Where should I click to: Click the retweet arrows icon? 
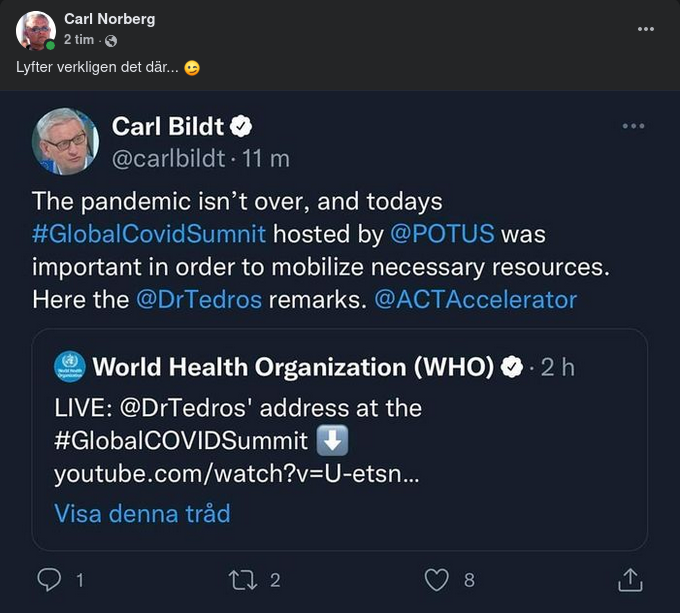pyautogui.click(x=242, y=579)
